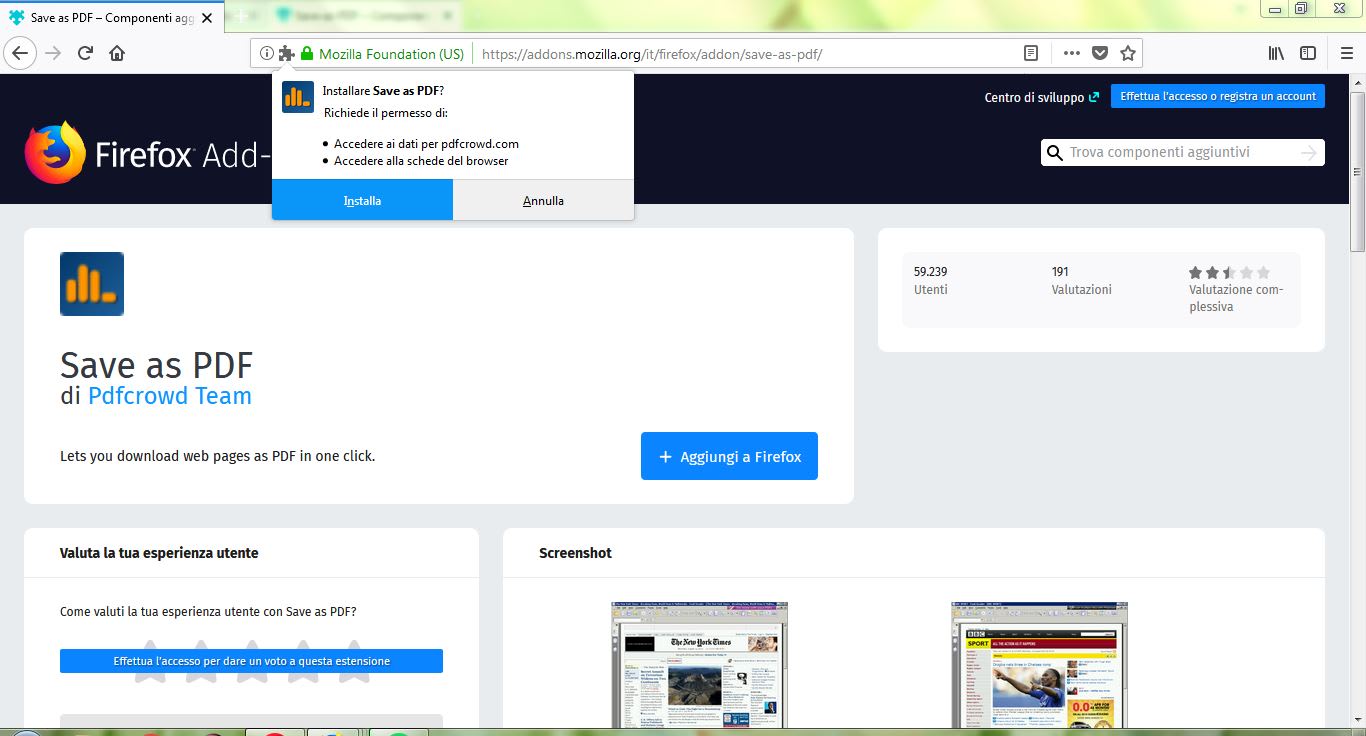This screenshot has height=736, width=1366.
Task: Click the forward navigation arrow
Action: pos(53,53)
